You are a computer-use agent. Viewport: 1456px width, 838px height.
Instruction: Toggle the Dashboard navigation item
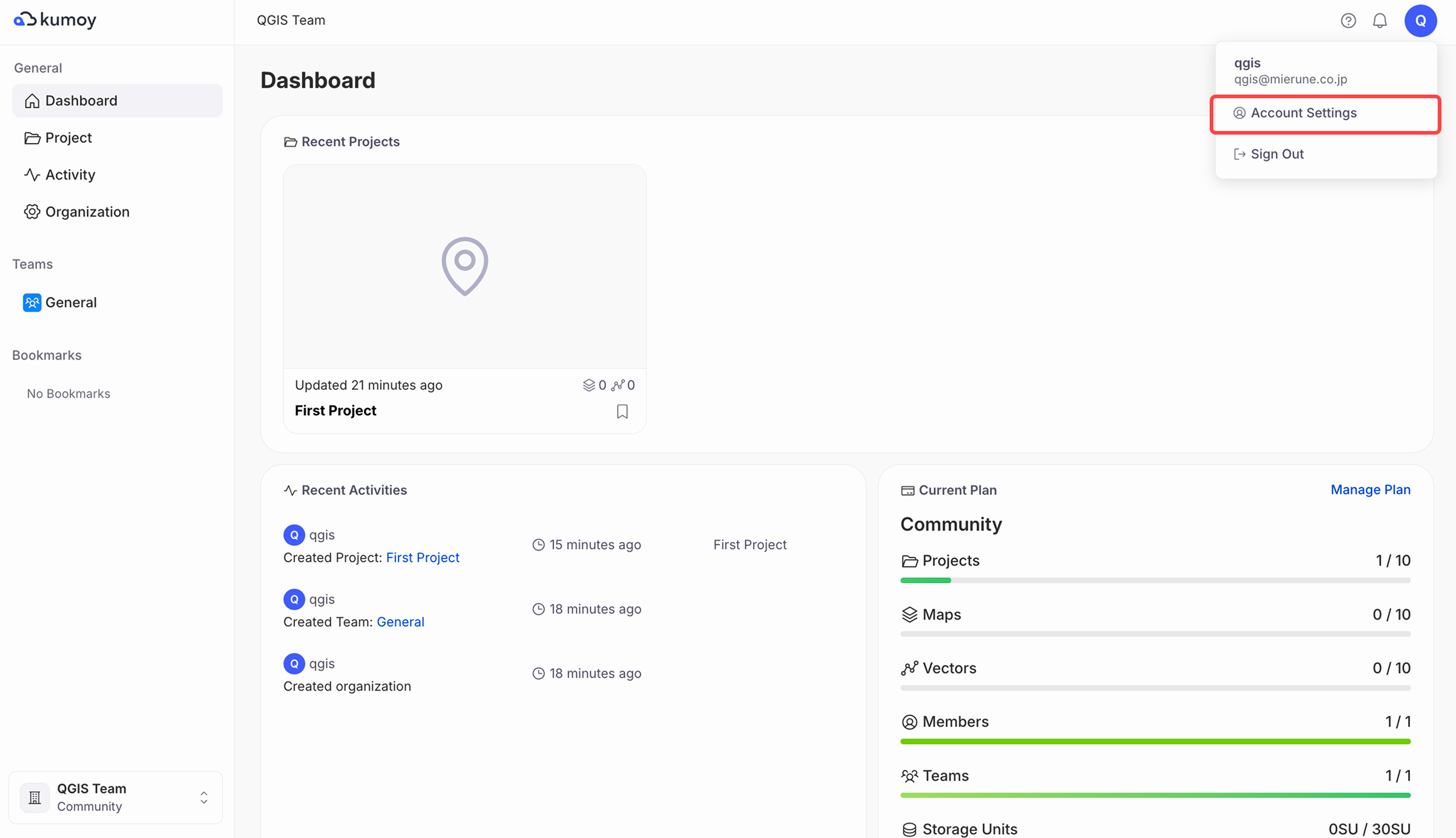click(81, 100)
